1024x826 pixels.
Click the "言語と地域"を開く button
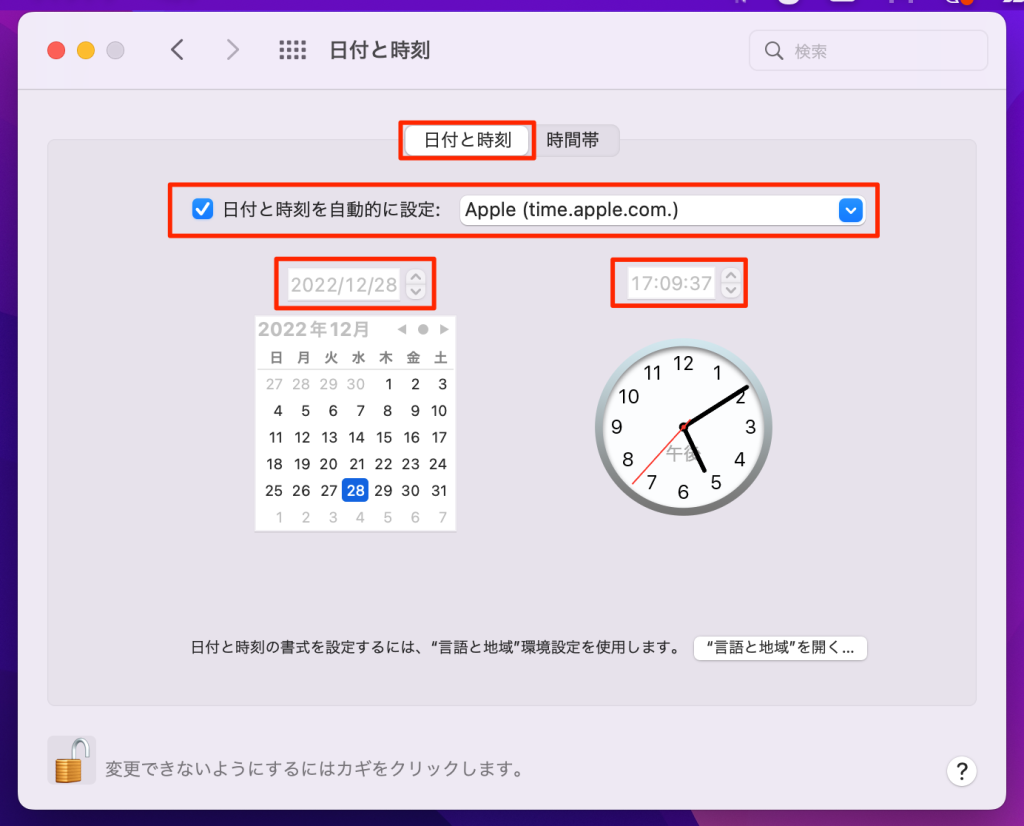(780, 647)
